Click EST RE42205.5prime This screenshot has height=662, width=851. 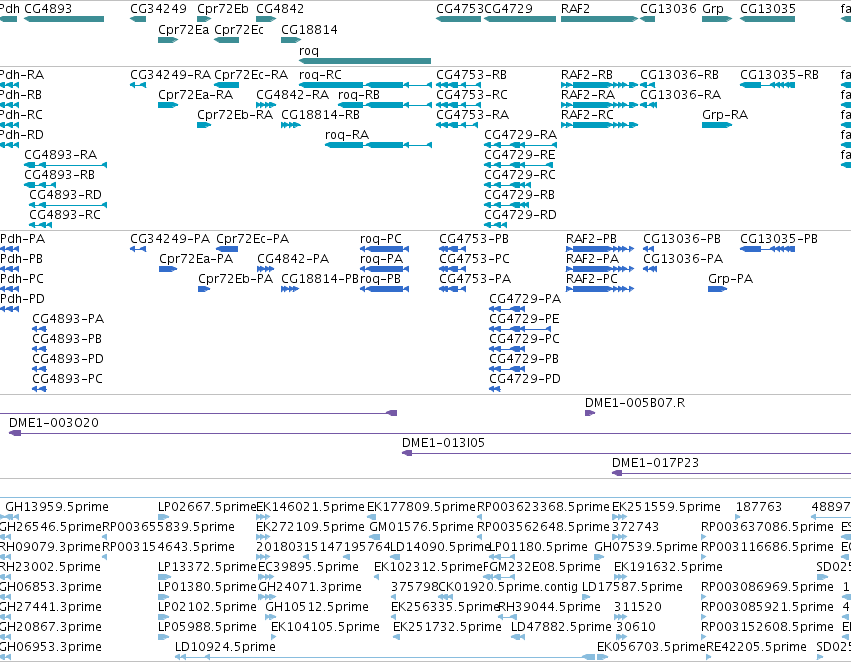click(757, 647)
